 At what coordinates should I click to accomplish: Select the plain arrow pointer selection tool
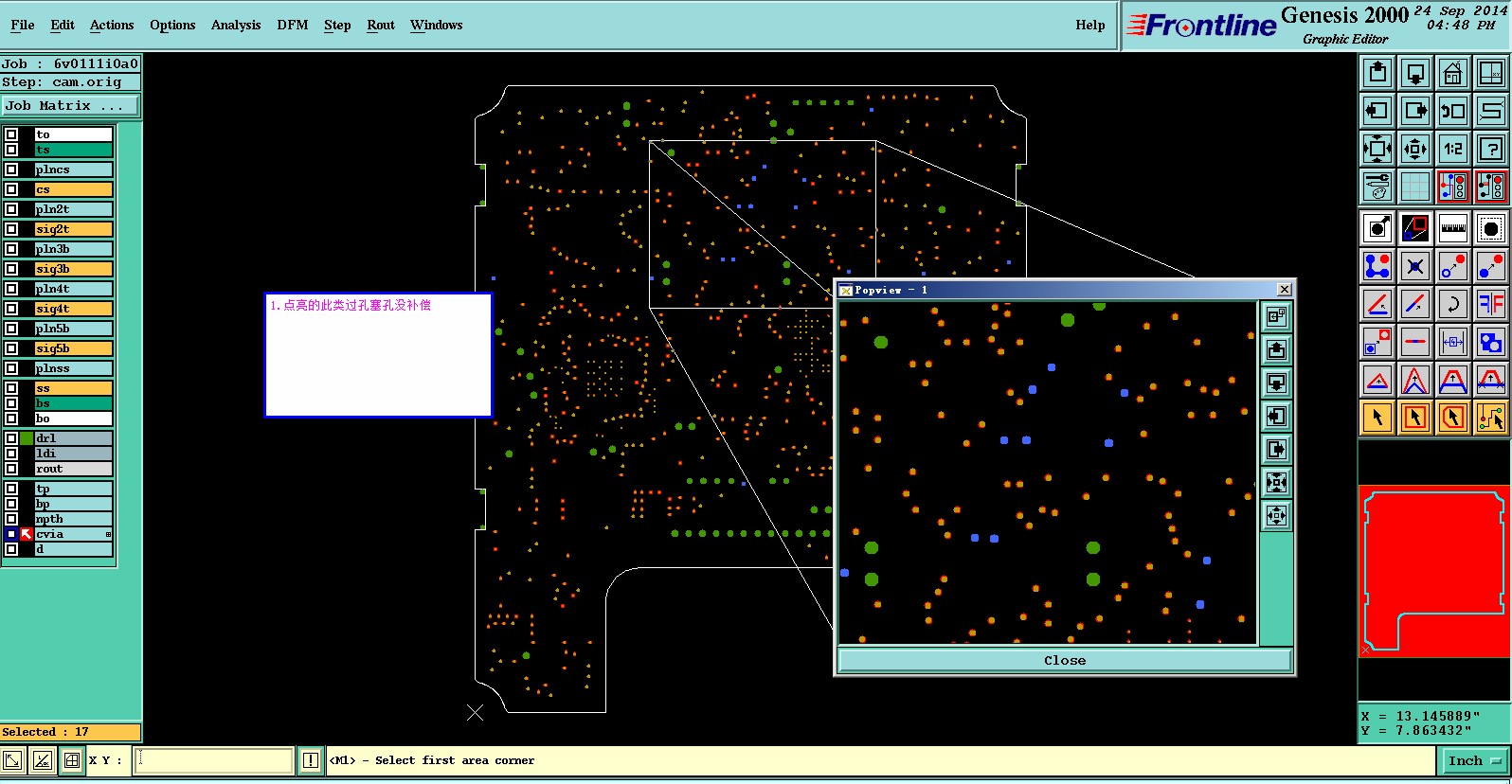click(1377, 418)
